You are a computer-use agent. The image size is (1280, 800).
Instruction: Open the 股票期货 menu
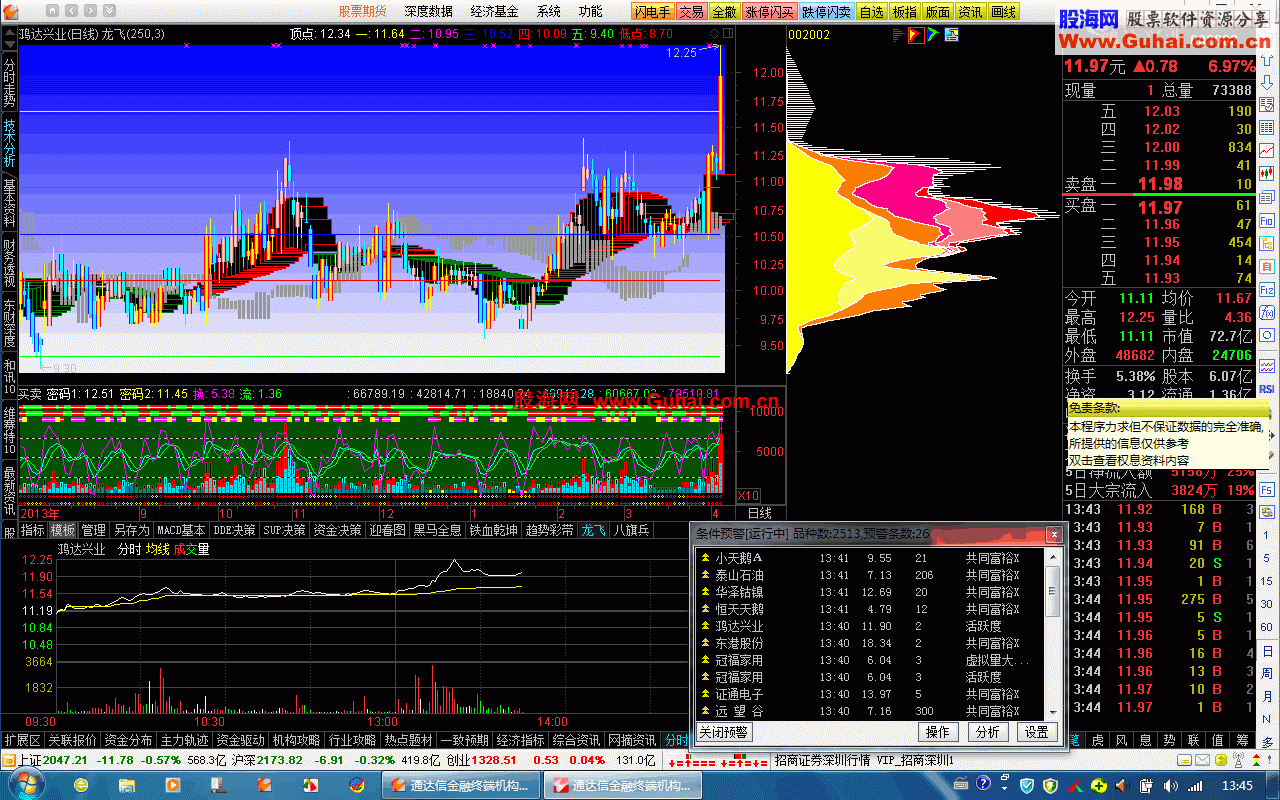tap(362, 12)
